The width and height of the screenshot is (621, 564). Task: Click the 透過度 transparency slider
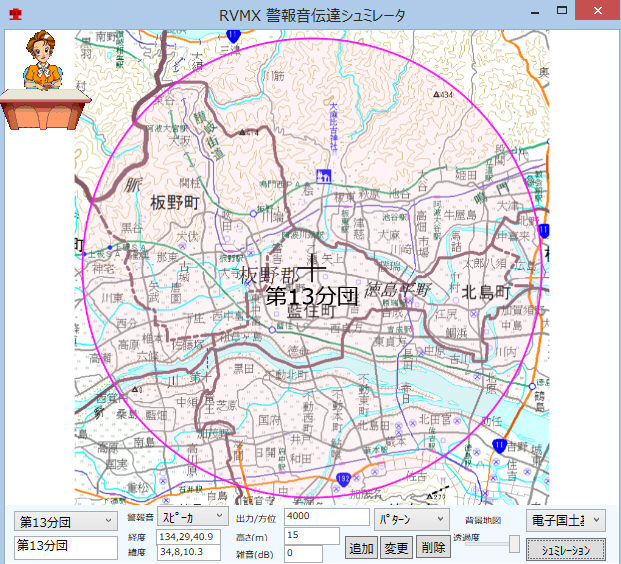coord(514,543)
